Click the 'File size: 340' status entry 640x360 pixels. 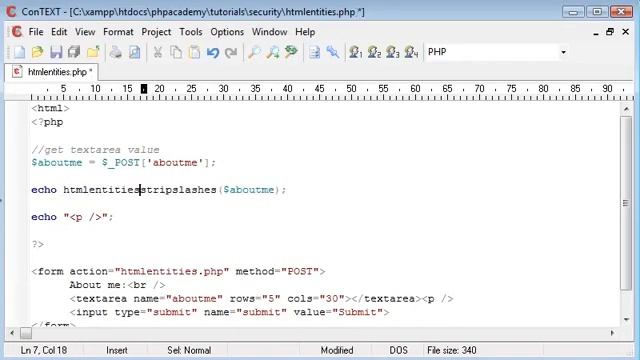coord(451,350)
